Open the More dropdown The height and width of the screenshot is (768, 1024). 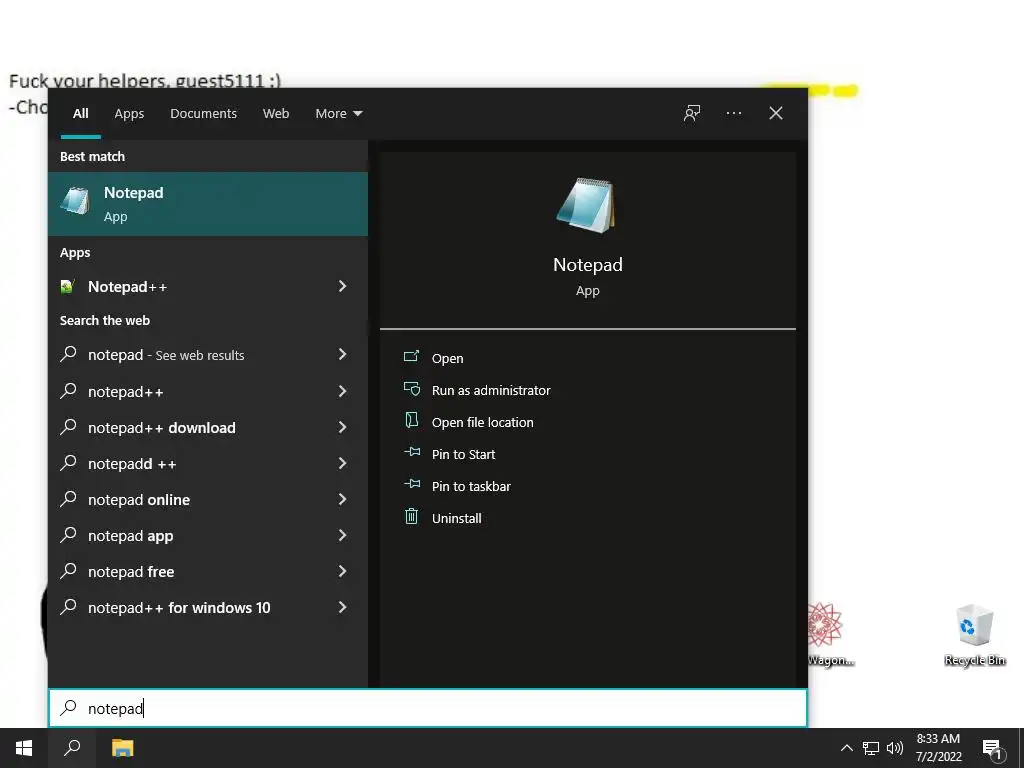[x=338, y=113]
